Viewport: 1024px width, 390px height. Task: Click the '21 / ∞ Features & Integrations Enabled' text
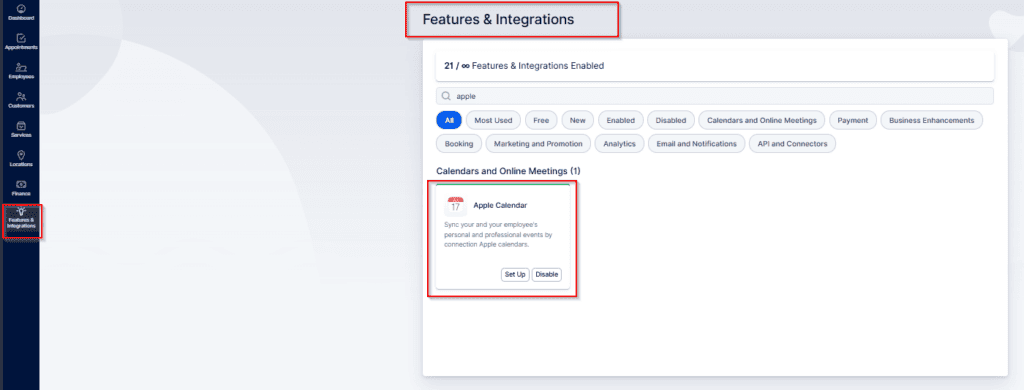pyautogui.click(x=524, y=65)
